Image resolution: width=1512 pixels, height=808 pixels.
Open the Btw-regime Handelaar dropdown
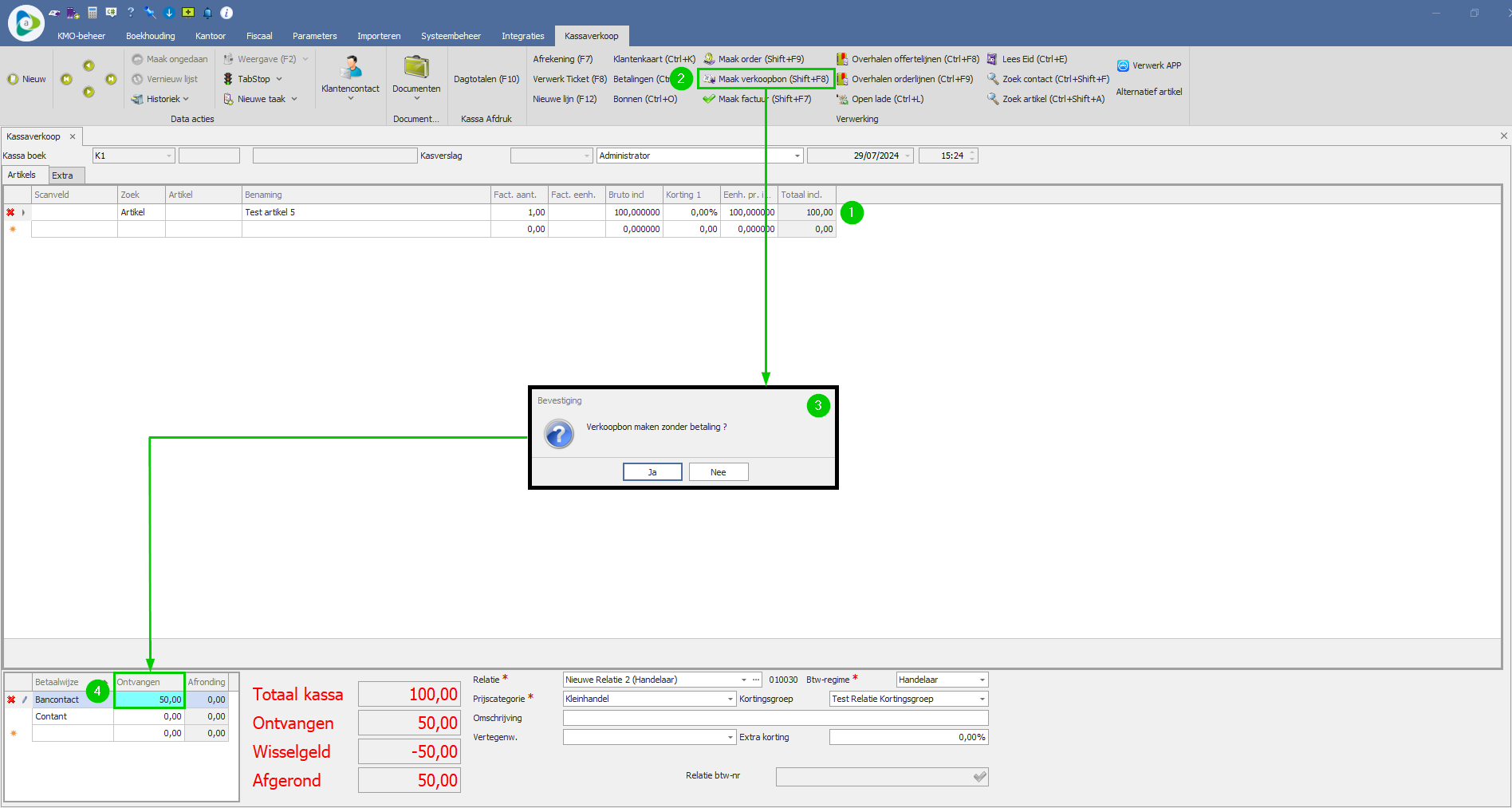click(982, 680)
